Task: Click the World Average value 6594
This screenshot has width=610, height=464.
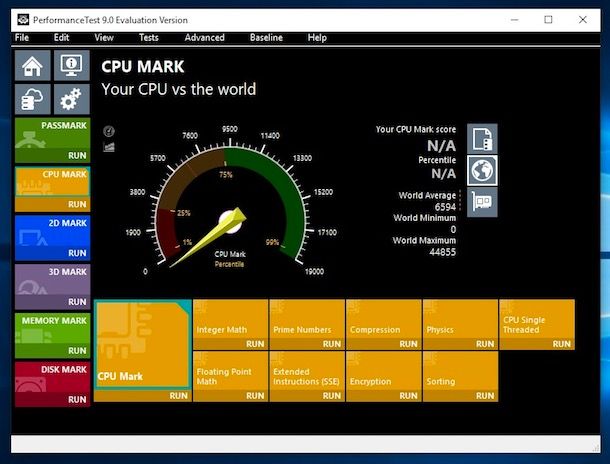Action: (x=445, y=207)
